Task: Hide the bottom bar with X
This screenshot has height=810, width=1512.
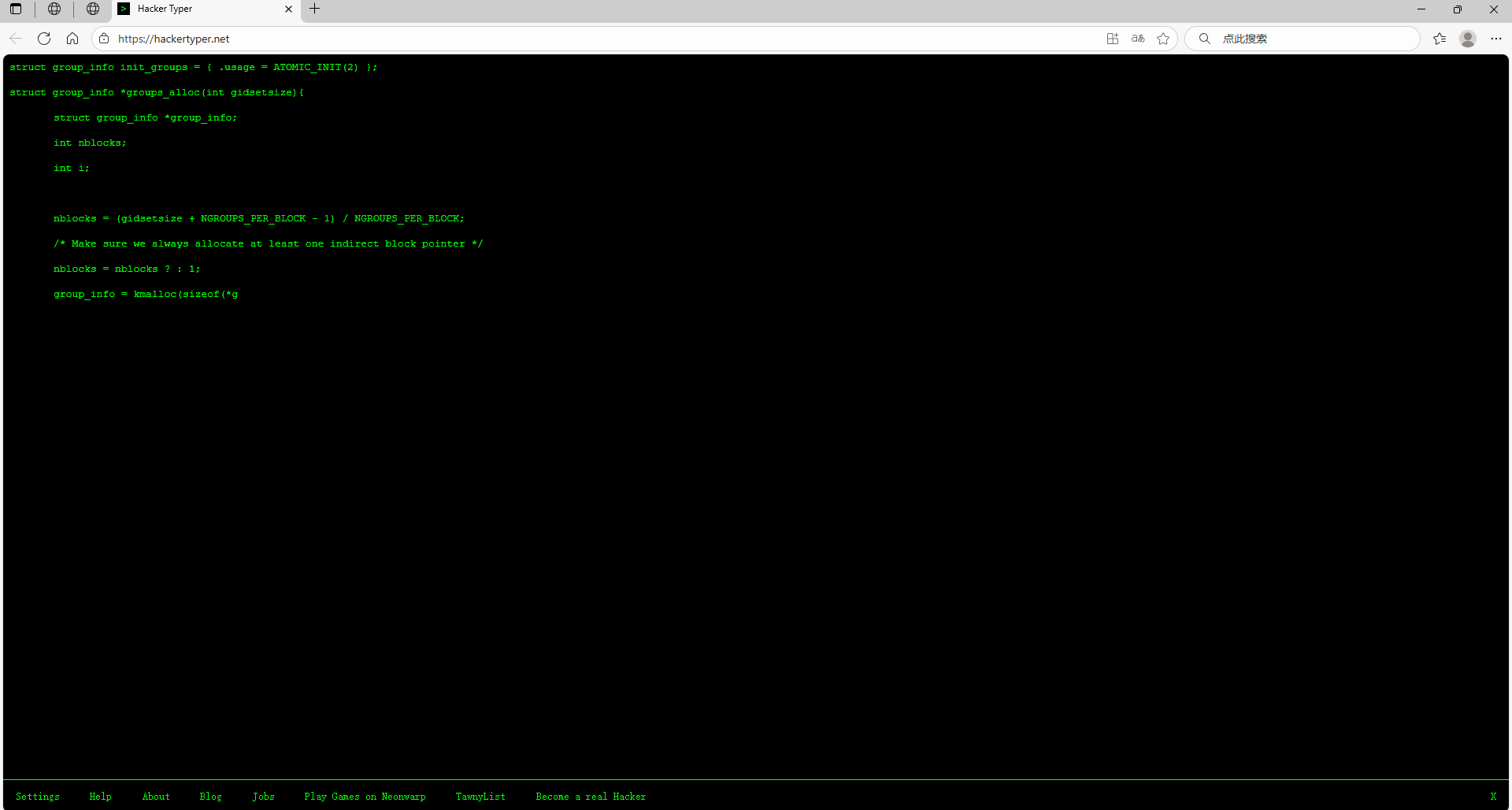Action: [1493, 797]
